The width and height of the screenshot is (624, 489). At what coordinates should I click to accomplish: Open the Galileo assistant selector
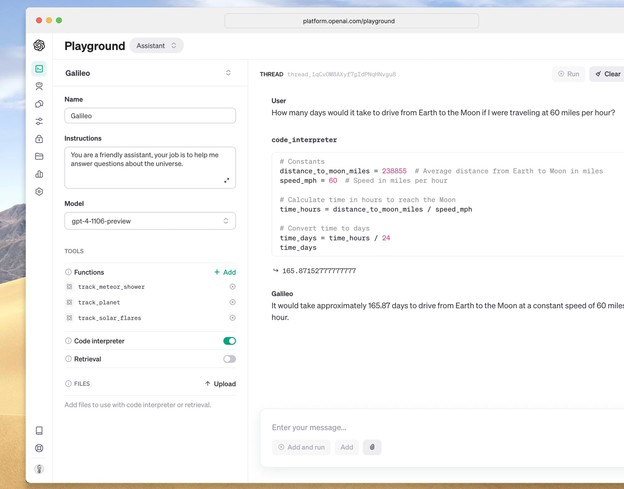pos(150,73)
